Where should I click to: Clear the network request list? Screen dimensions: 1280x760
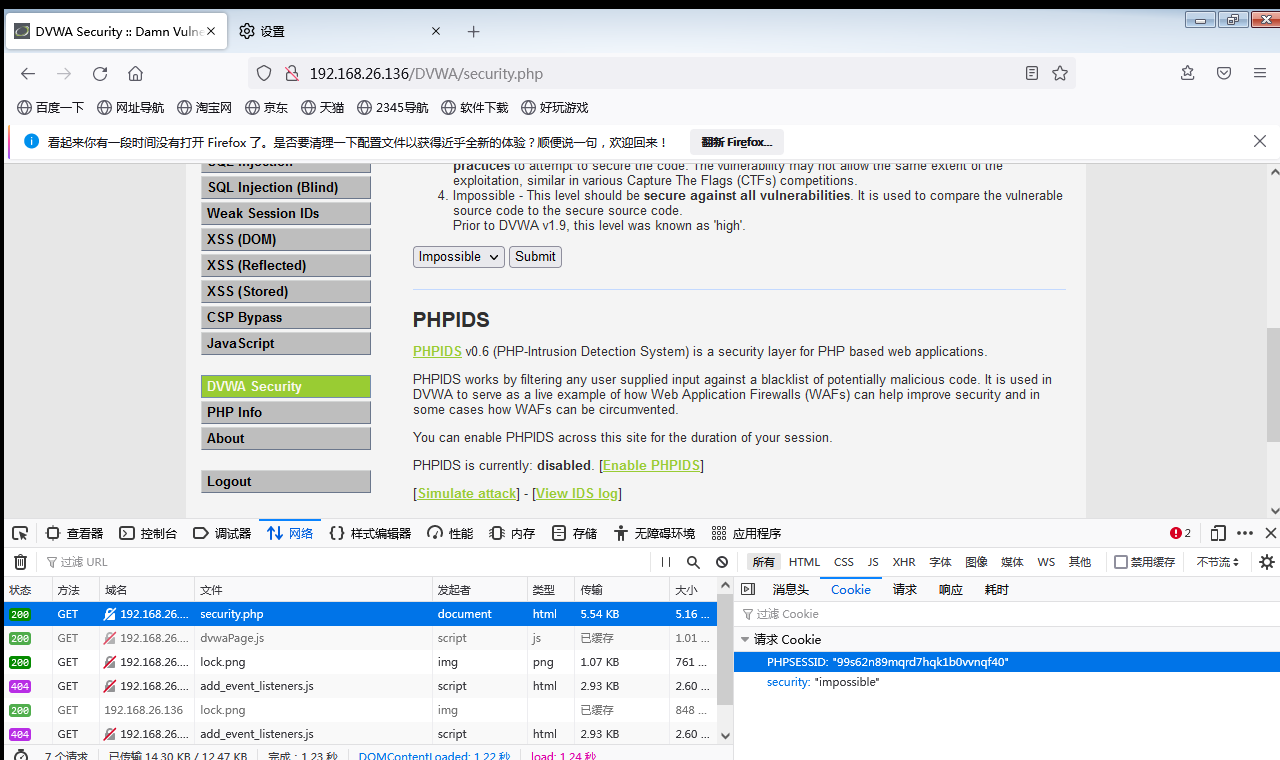(20, 562)
